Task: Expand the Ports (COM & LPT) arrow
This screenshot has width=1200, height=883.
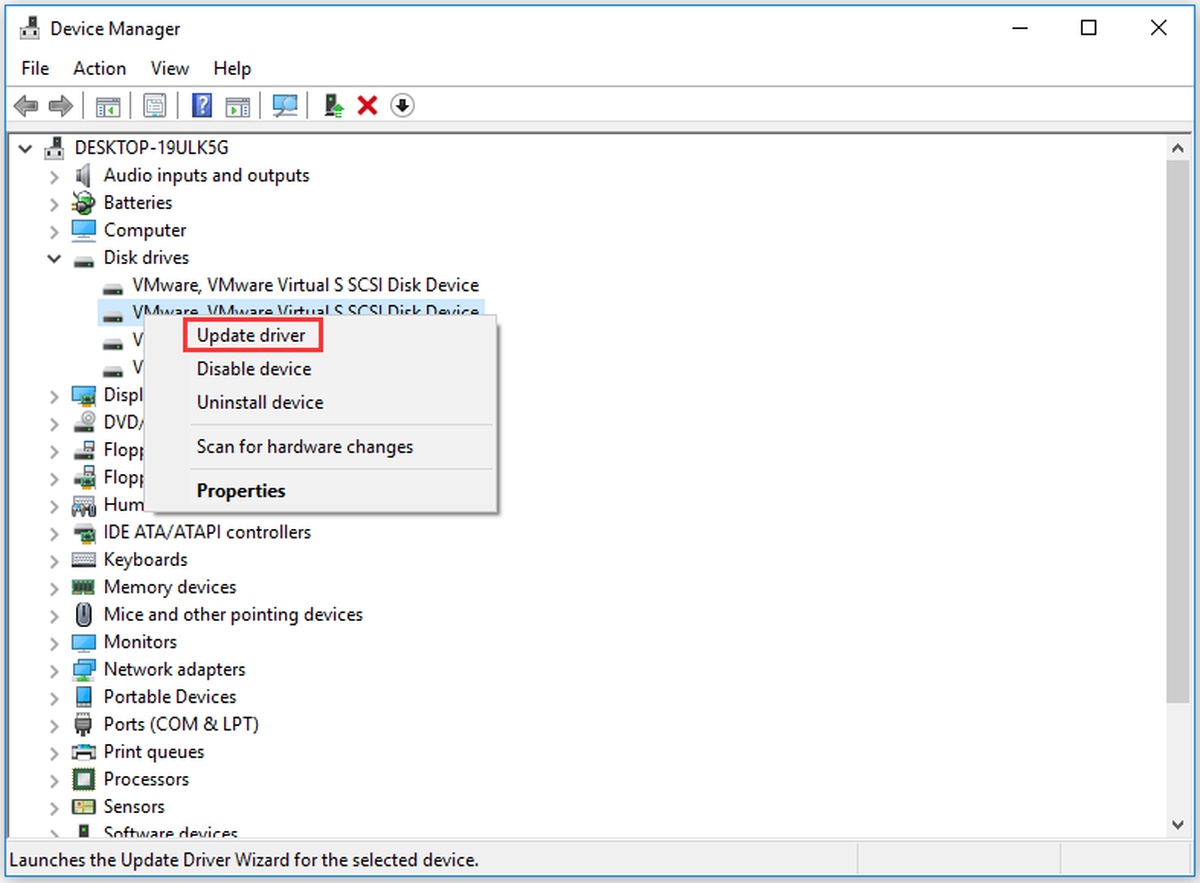Action: 54,725
